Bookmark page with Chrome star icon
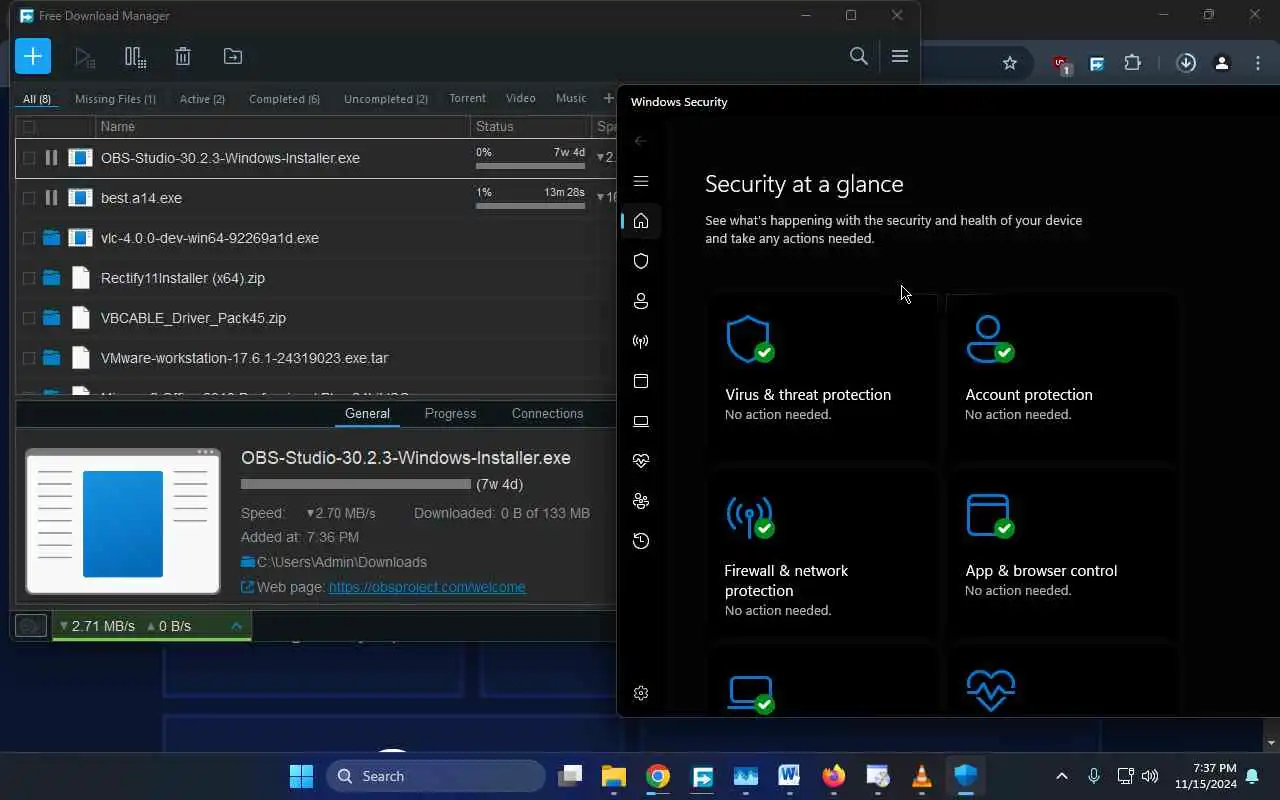1280x800 pixels. click(x=1010, y=63)
